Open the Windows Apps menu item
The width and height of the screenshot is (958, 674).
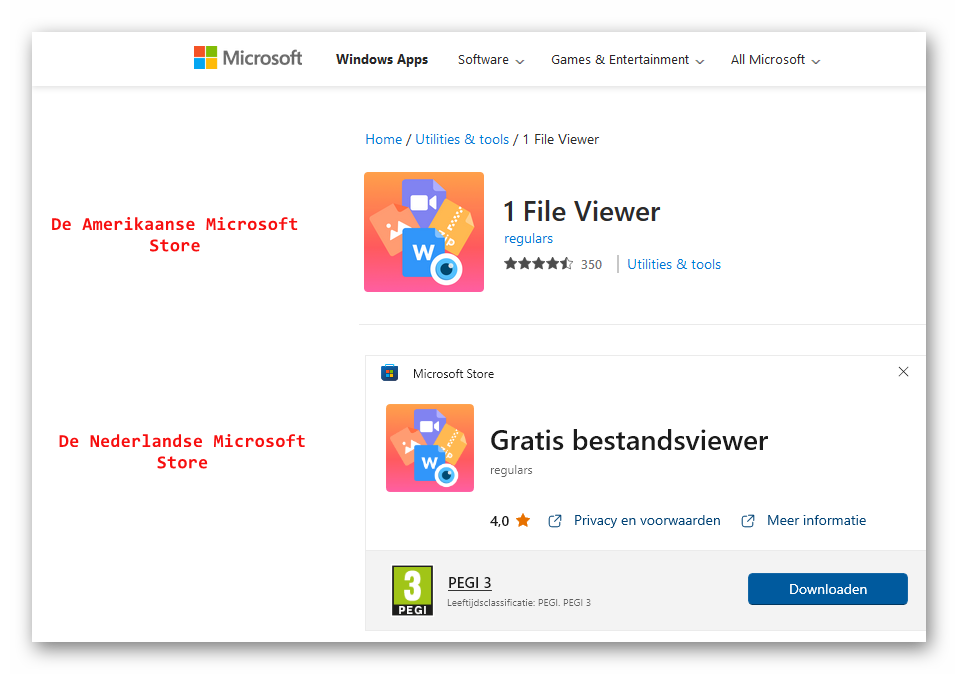[x=381, y=60]
